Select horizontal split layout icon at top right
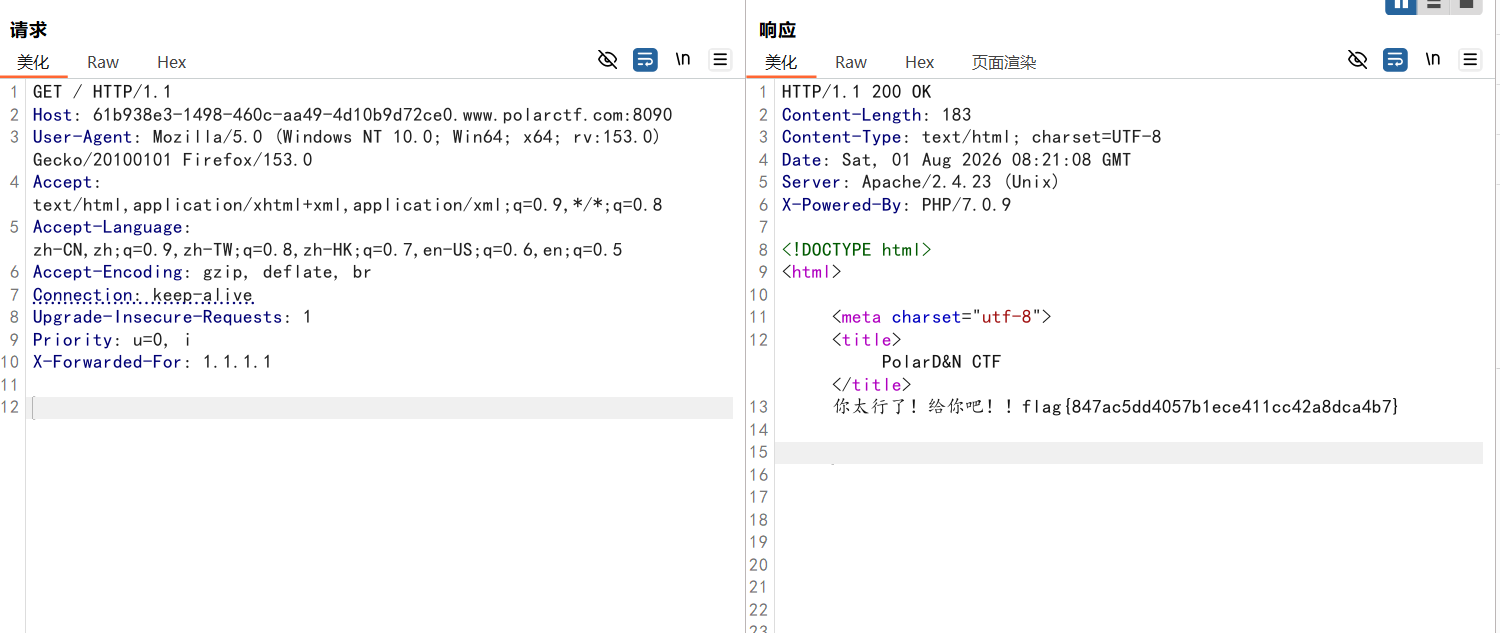 coord(1434,5)
